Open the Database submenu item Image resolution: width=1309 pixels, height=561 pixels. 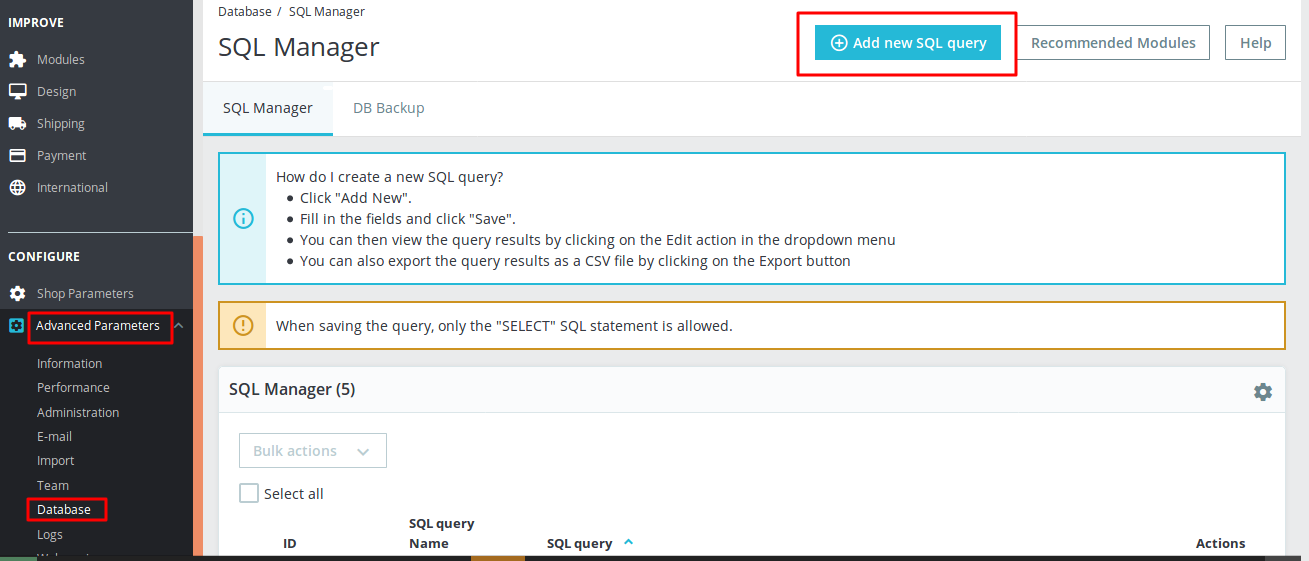64,509
